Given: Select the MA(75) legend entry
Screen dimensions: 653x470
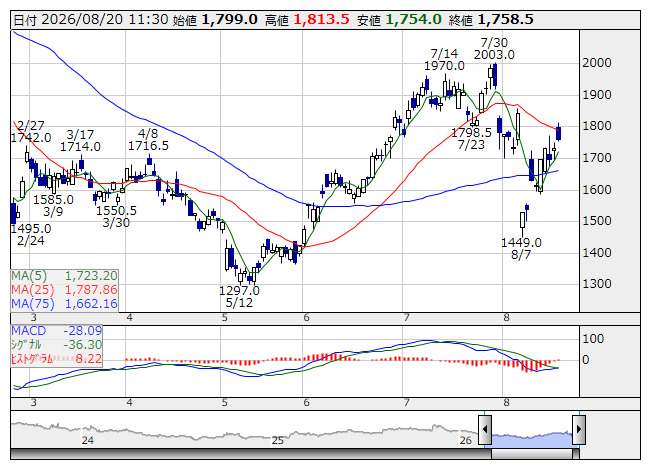Looking at the screenshot, I should click(65, 303).
